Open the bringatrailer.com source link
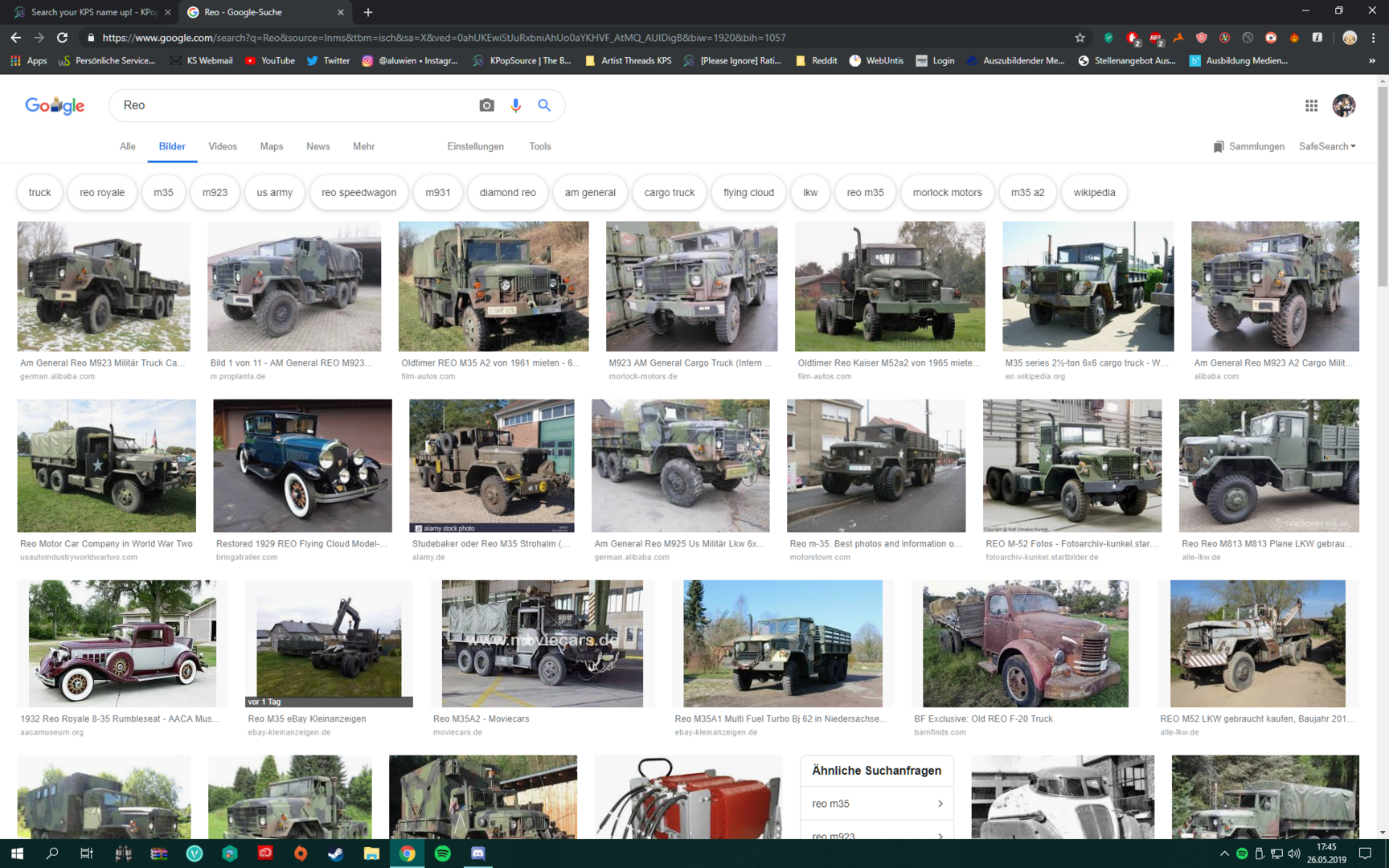 pyautogui.click(x=247, y=557)
